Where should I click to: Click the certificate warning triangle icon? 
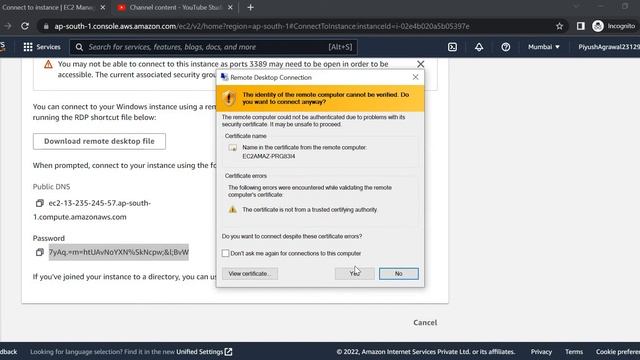[x=232, y=209]
